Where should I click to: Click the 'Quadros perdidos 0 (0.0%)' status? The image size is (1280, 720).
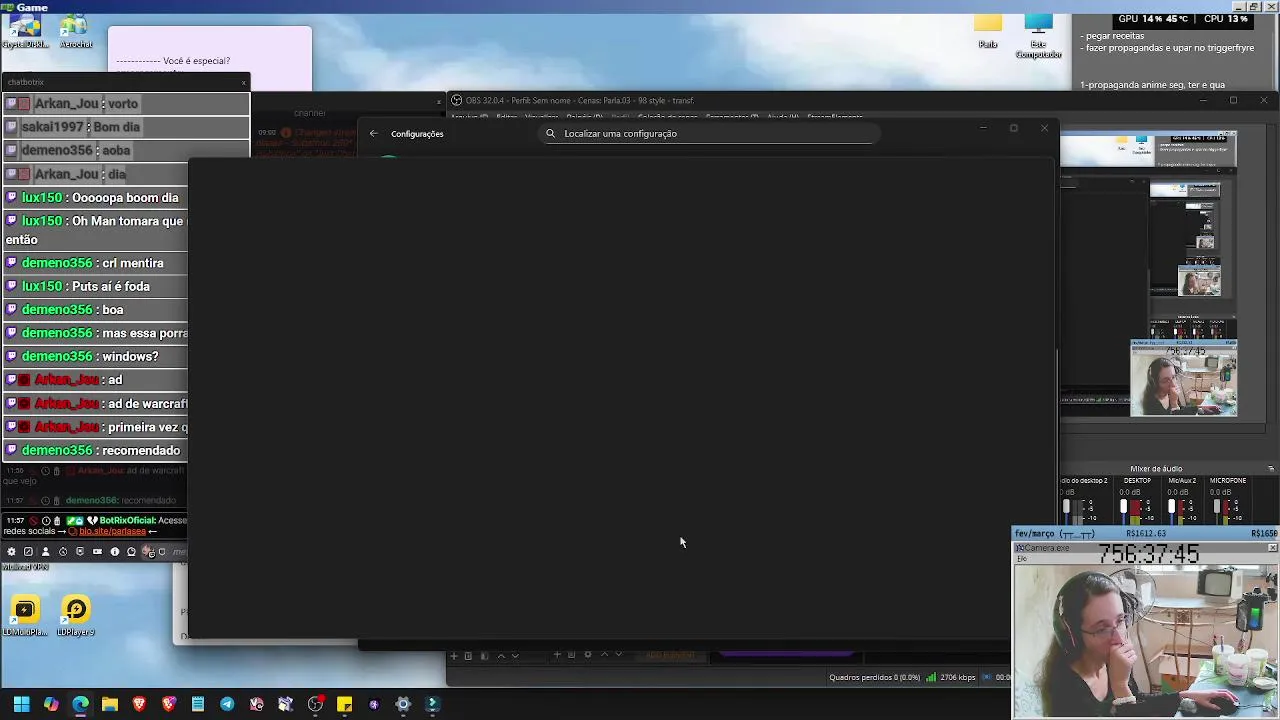[x=874, y=678]
